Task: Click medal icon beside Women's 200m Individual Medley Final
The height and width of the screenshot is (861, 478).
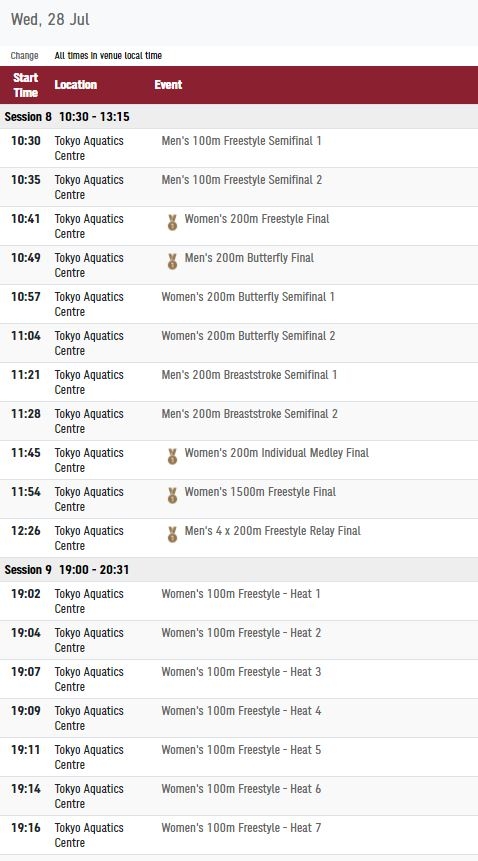Action: point(172,456)
